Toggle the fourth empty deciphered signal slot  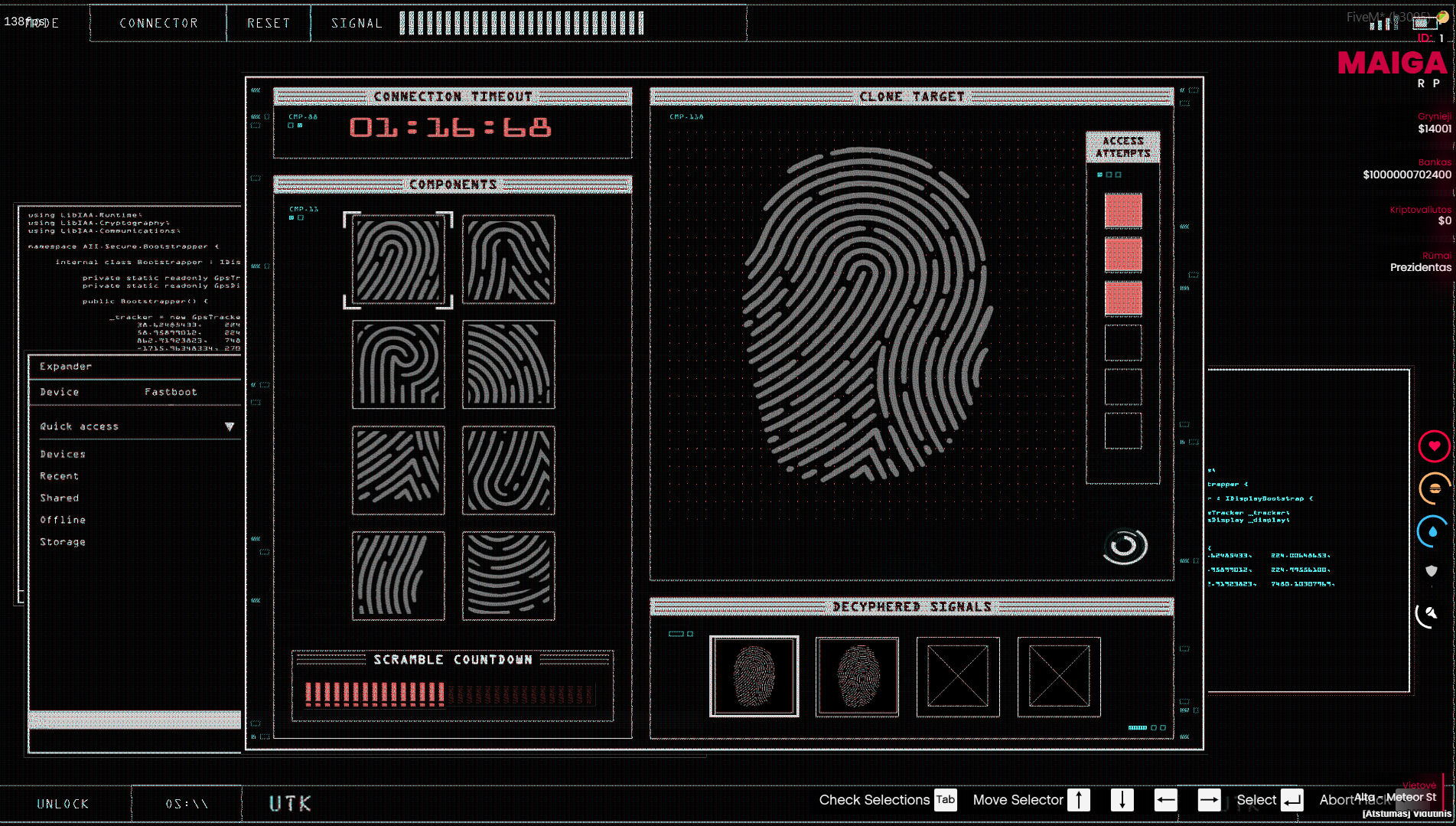1059,676
